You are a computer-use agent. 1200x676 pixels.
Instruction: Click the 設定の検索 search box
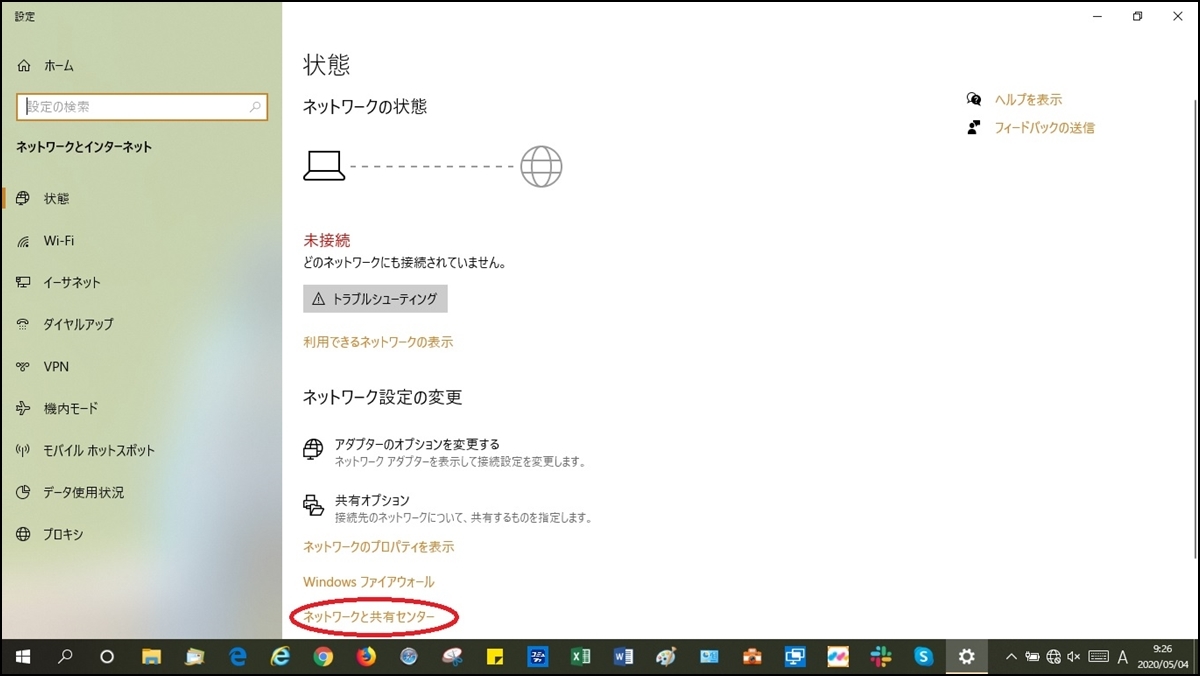(142, 106)
